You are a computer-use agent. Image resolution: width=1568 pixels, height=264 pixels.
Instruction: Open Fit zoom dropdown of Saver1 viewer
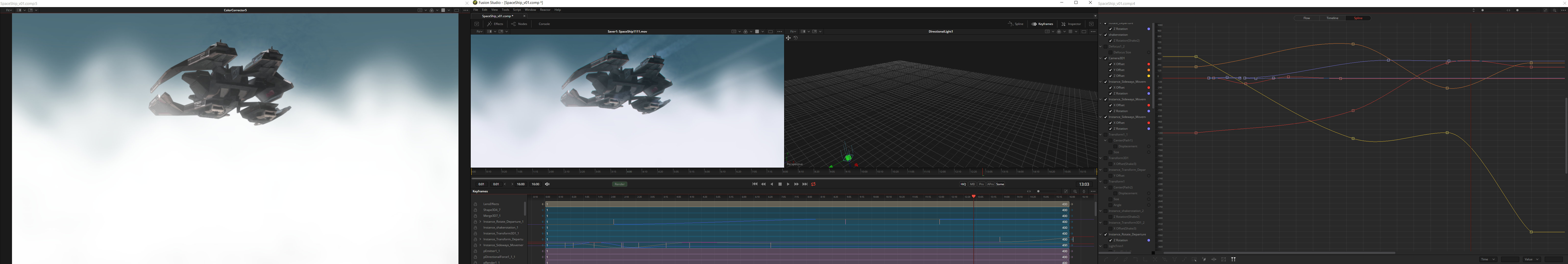click(x=479, y=32)
